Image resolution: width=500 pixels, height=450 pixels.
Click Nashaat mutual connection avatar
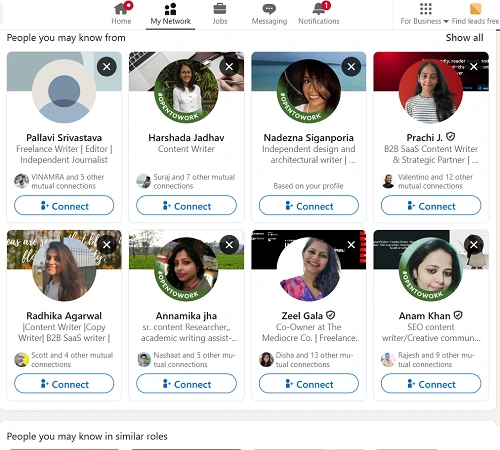pyautogui.click(x=144, y=359)
